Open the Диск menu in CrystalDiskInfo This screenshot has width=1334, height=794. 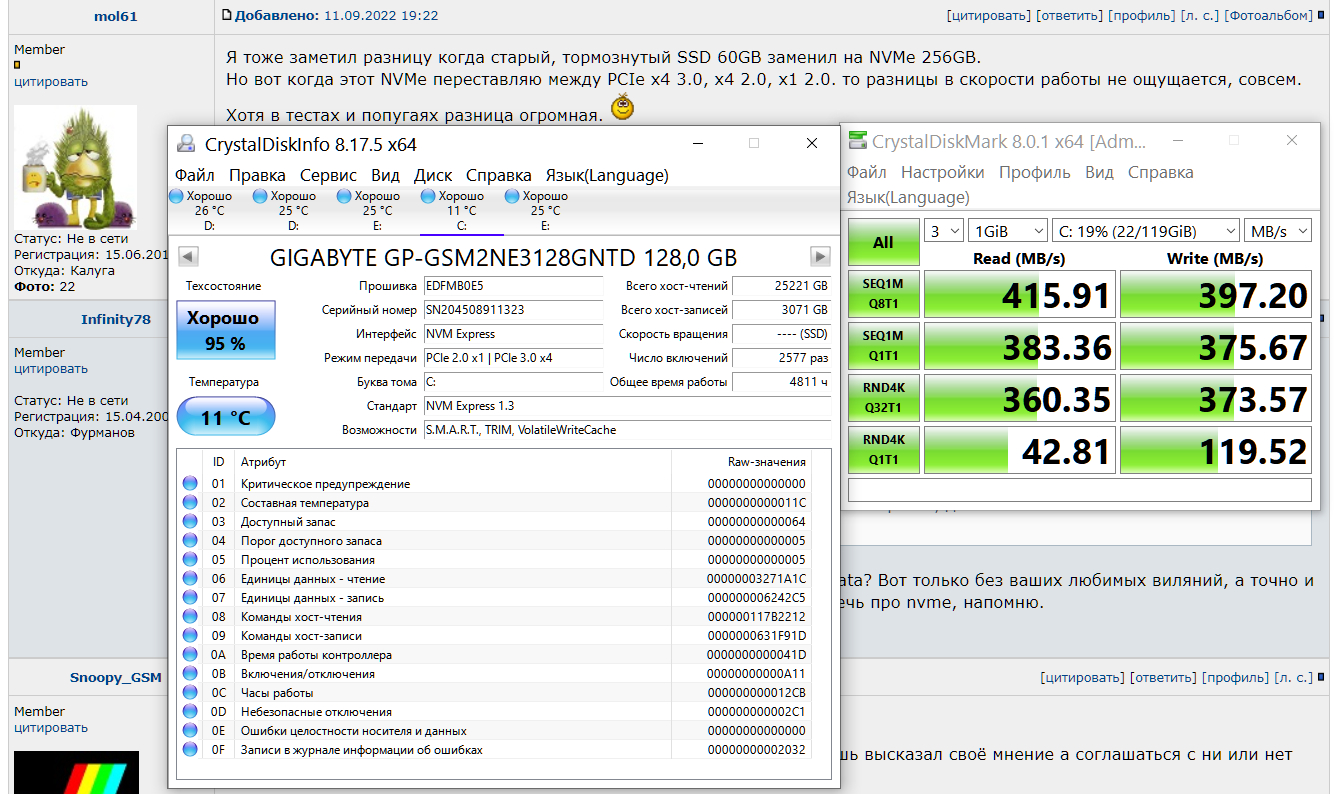point(433,176)
